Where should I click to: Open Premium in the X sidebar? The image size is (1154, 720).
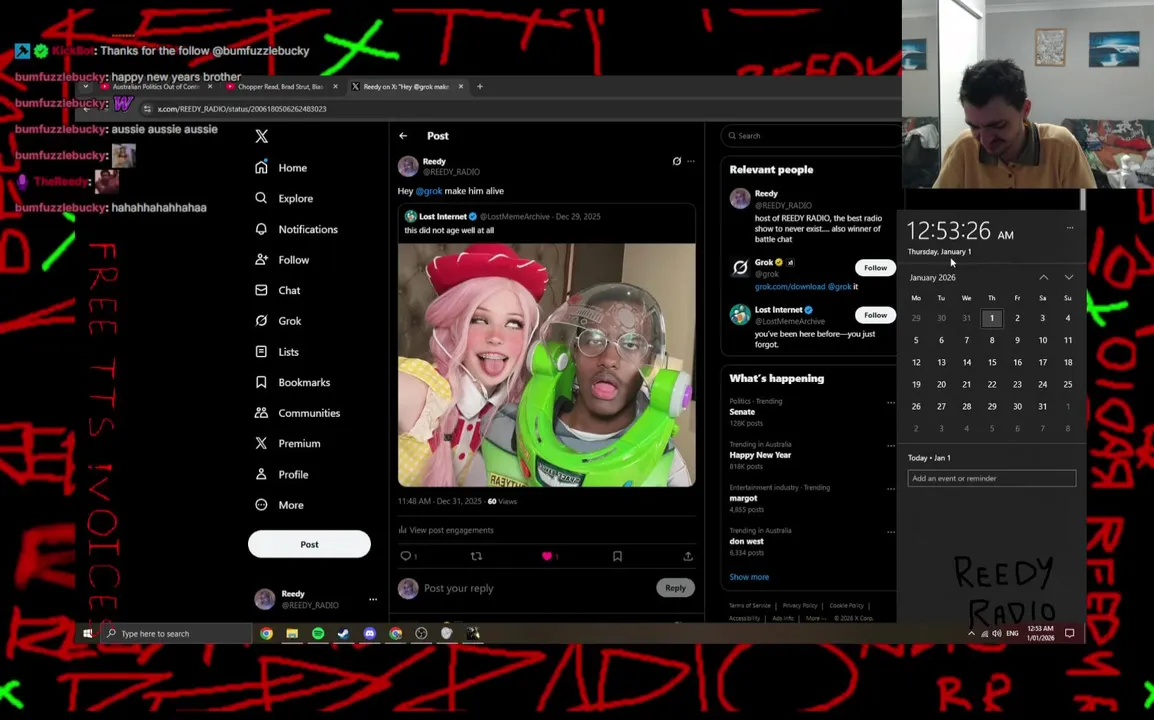pos(287,443)
